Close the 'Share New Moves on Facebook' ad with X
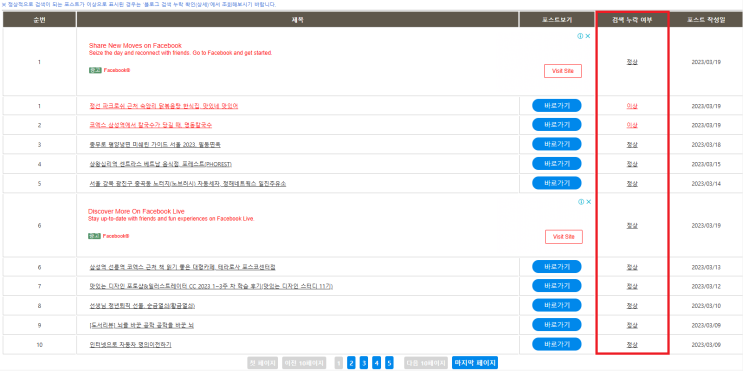Image resolution: width=743 pixels, height=371 pixels. (588, 36)
